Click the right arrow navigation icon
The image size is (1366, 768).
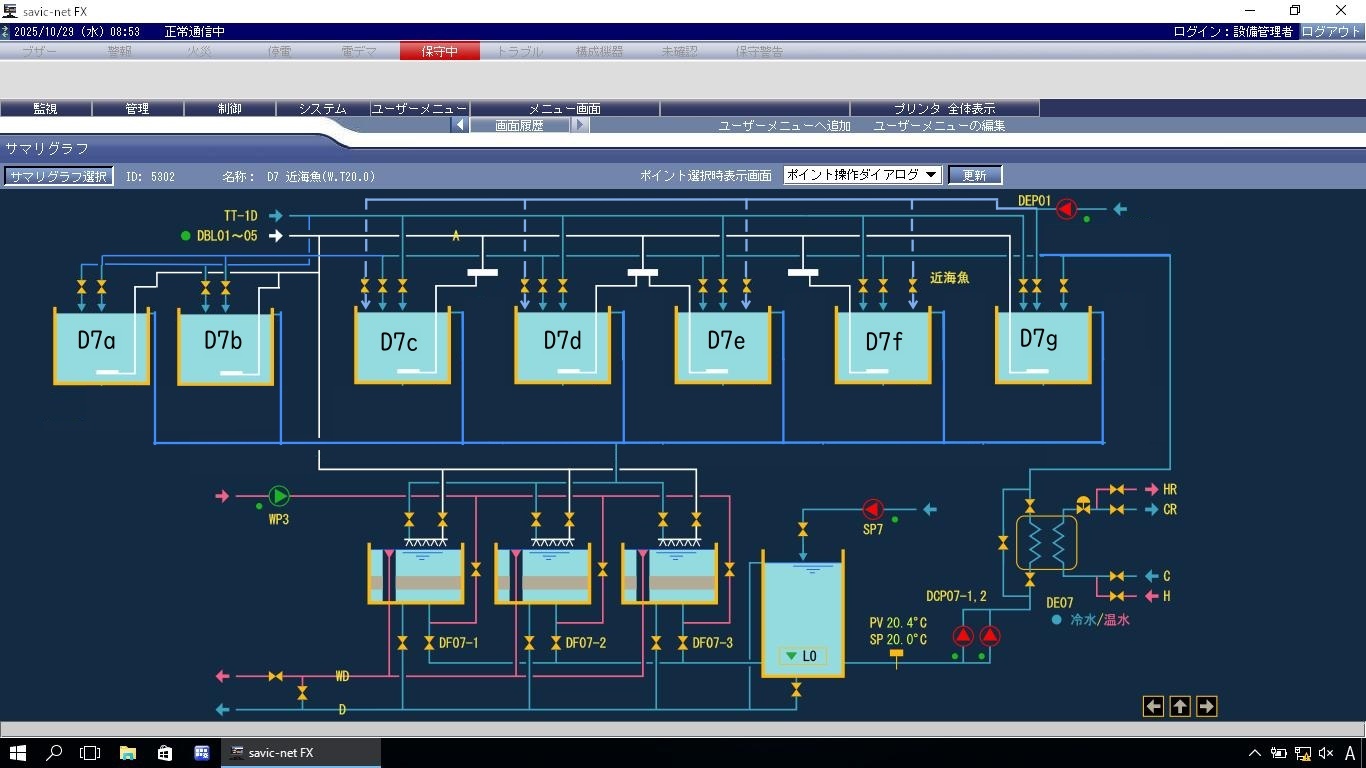coord(1206,707)
